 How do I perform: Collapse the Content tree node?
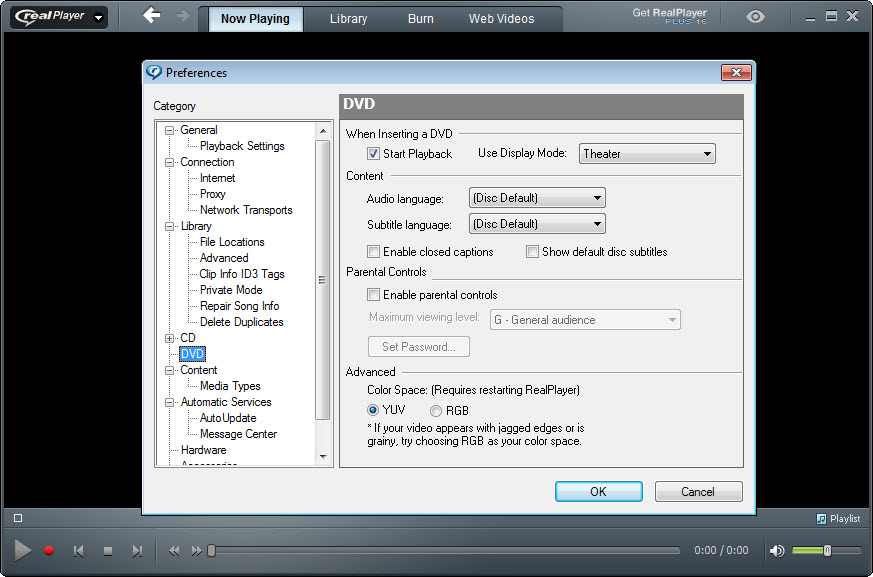(169, 371)
